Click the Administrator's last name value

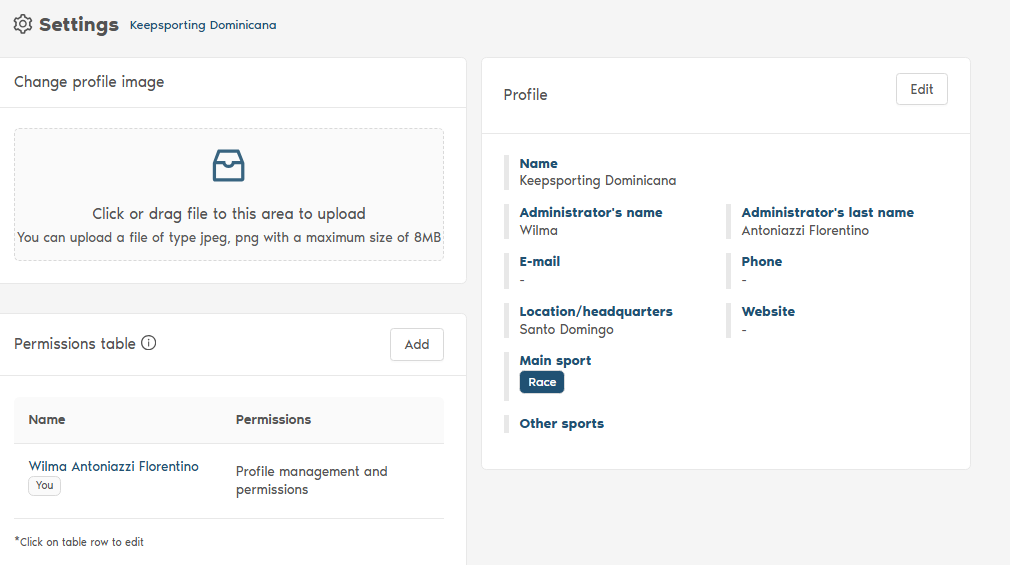point(805,231)
